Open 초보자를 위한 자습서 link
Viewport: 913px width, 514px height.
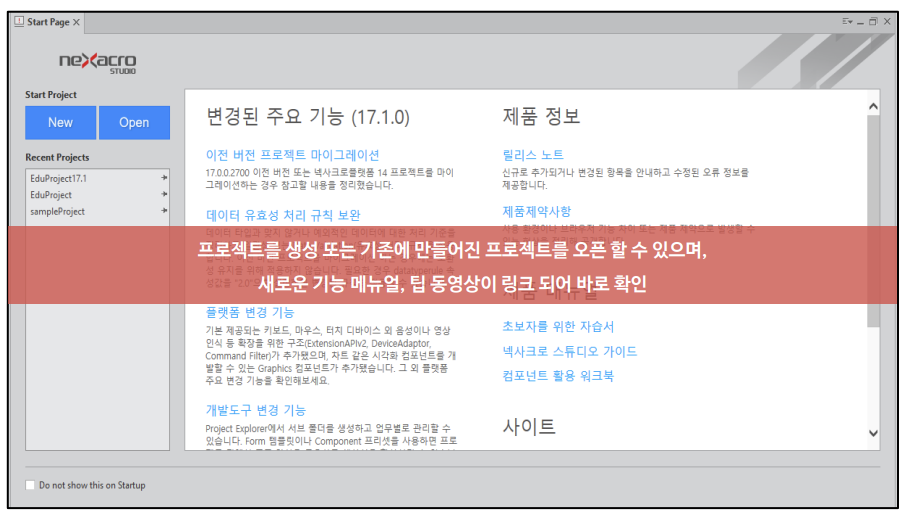(x=558, y=326)
